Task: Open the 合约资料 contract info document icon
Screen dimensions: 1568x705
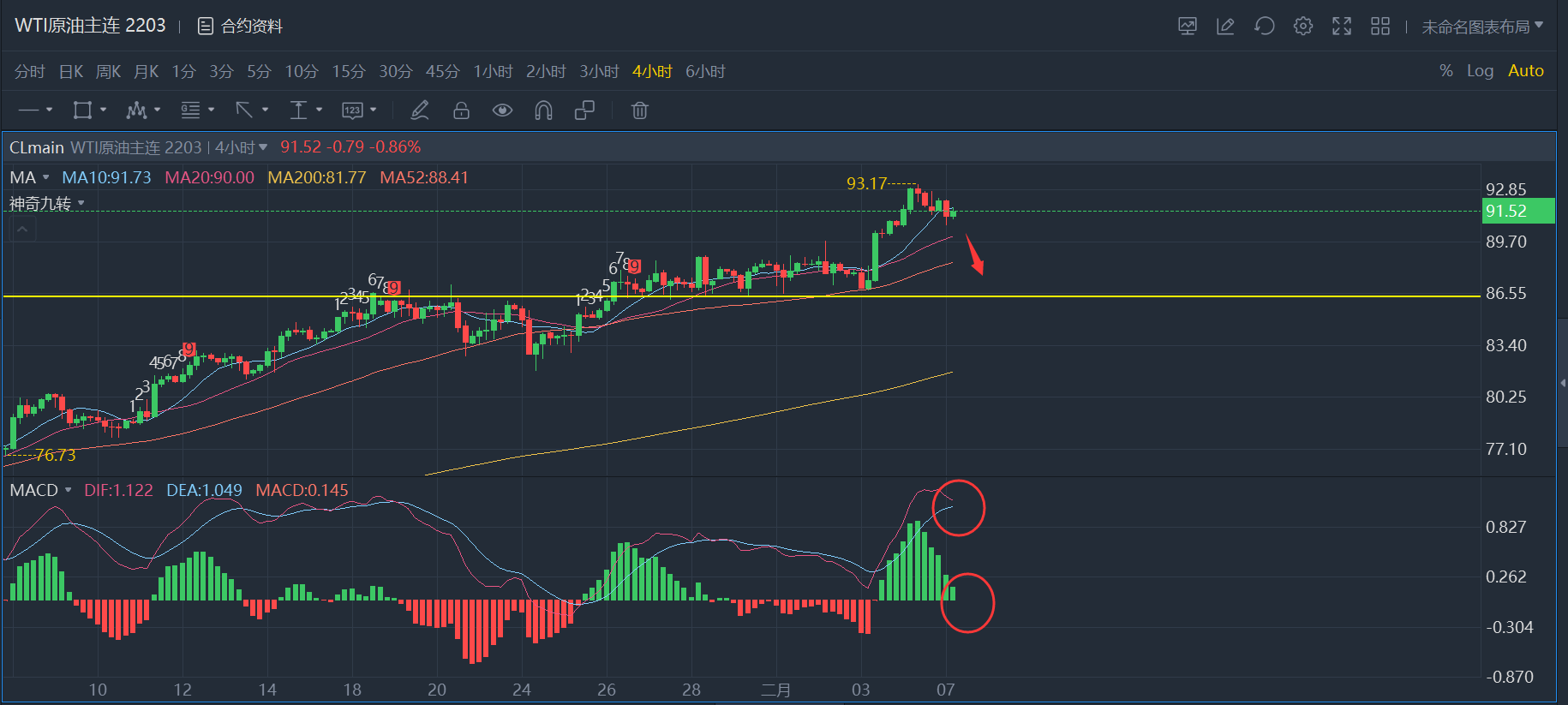Action: point(206,27)
